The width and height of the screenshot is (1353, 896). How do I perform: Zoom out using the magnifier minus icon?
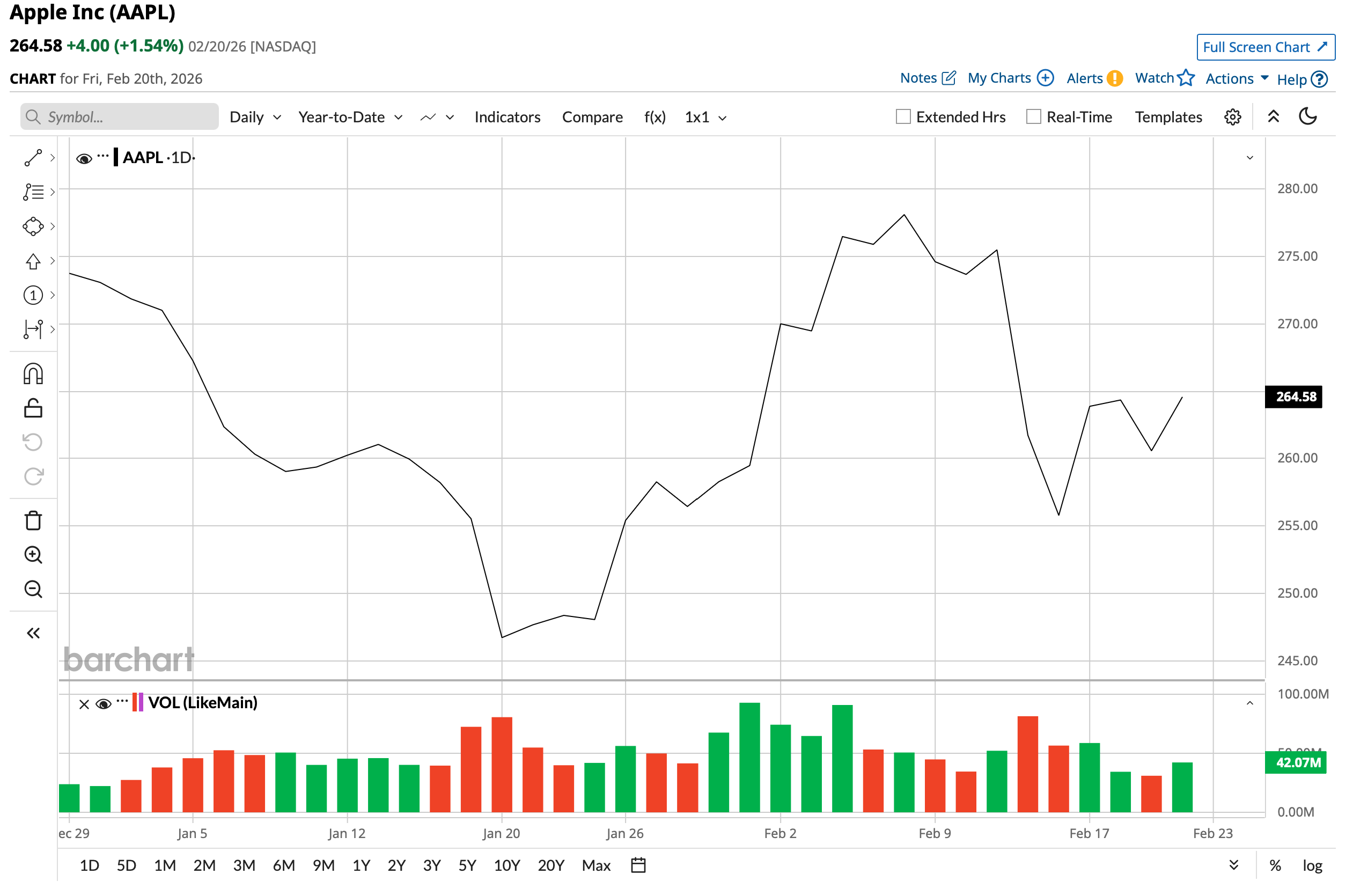click(x=33, y=589)
